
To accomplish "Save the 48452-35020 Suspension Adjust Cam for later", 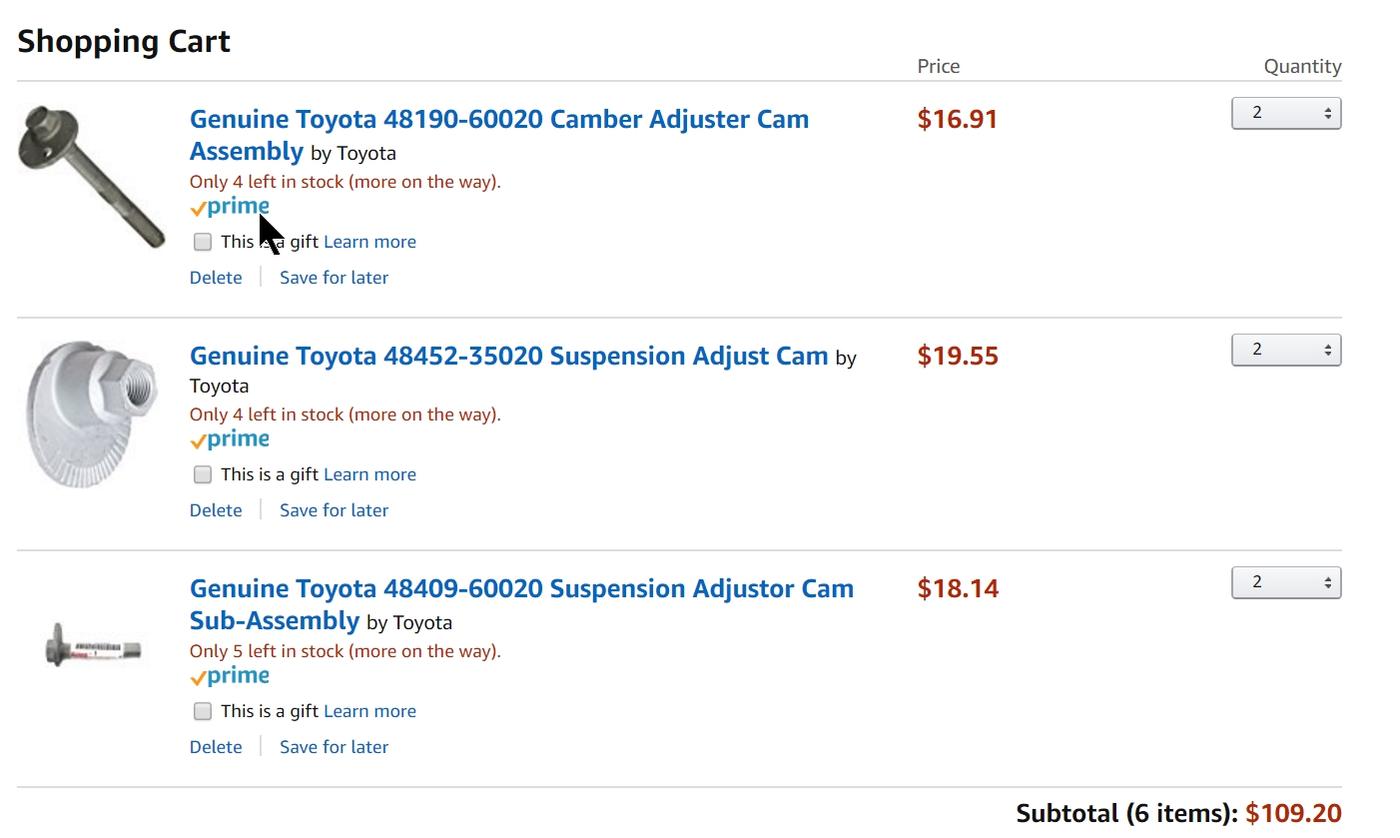I will (334, 511).
